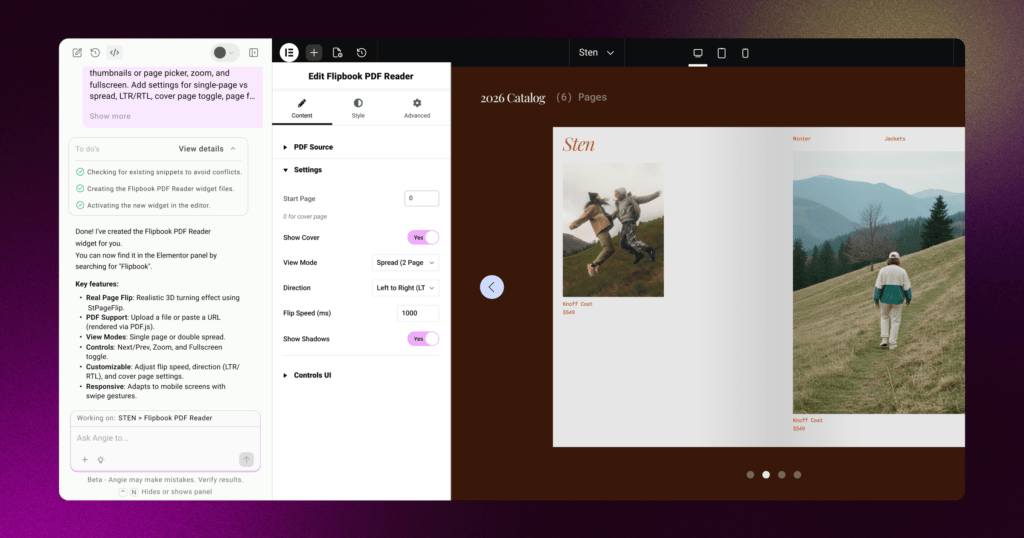Start a new chat with edit icon
Viewport: 1024px width, 538px height.
click(x=77, y=52)
